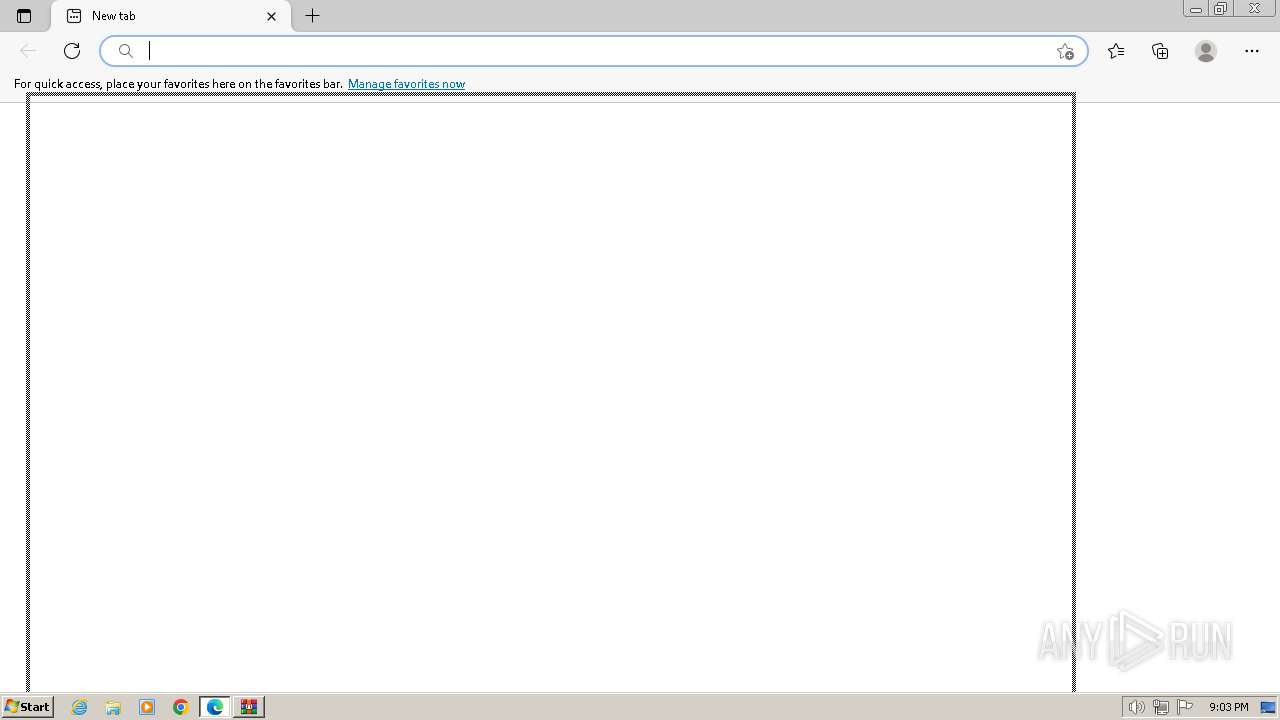Close the New tab tab
Screen dimensions: 1280x720
pos(271,16)
